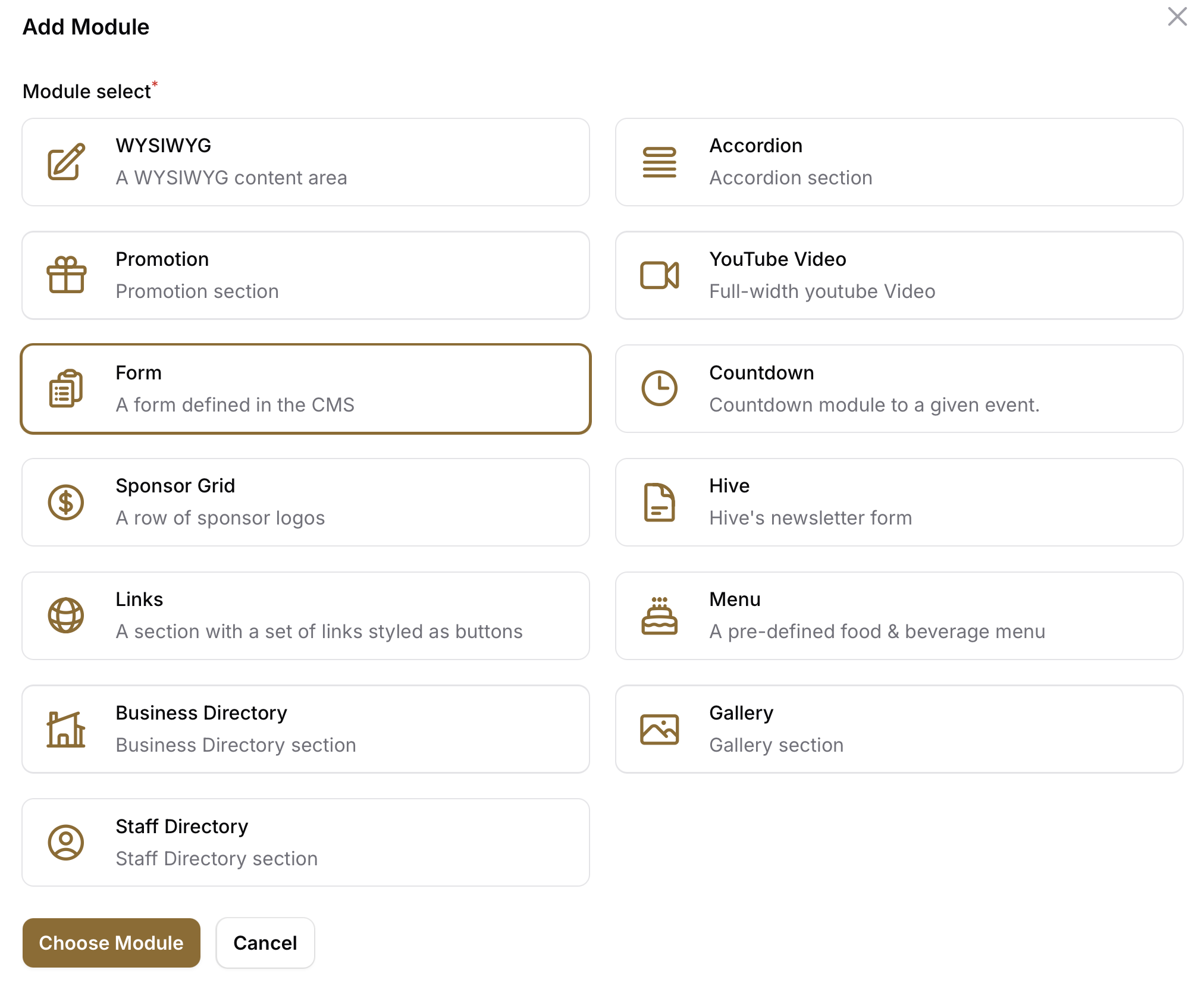Click 'A WYSIWYG content area' description
Viewport: 1204px width, 986px height.
[x=231, y=178]
